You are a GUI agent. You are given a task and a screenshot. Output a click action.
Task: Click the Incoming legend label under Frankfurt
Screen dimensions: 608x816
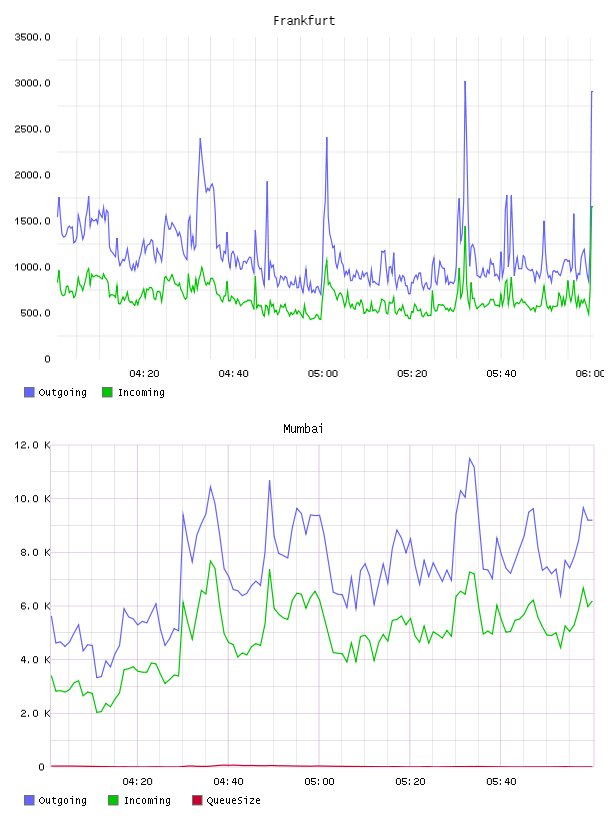pos(141,392)
